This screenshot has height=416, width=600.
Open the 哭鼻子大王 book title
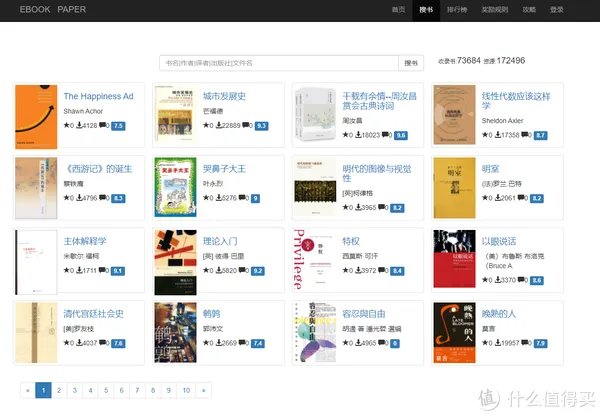click(x=224, y=169)
